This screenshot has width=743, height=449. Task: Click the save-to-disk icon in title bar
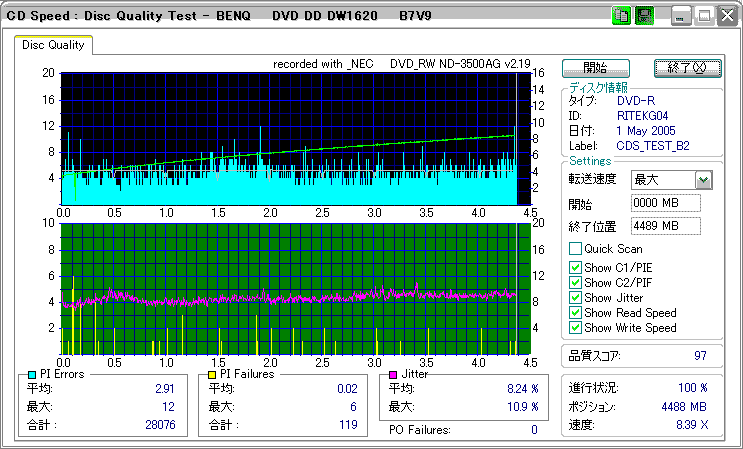point(645,16)
